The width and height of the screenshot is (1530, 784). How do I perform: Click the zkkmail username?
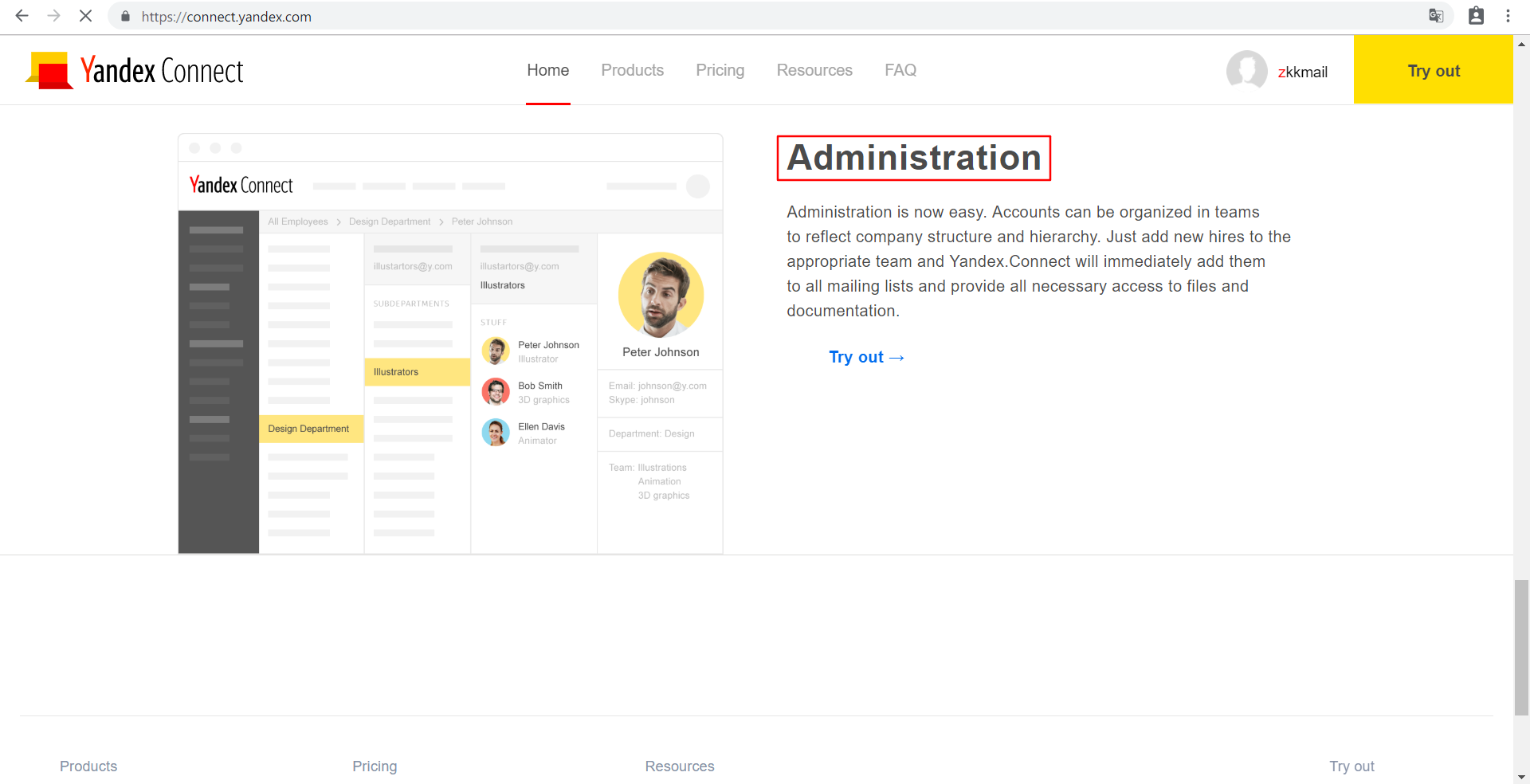(x=1302, y=73)
